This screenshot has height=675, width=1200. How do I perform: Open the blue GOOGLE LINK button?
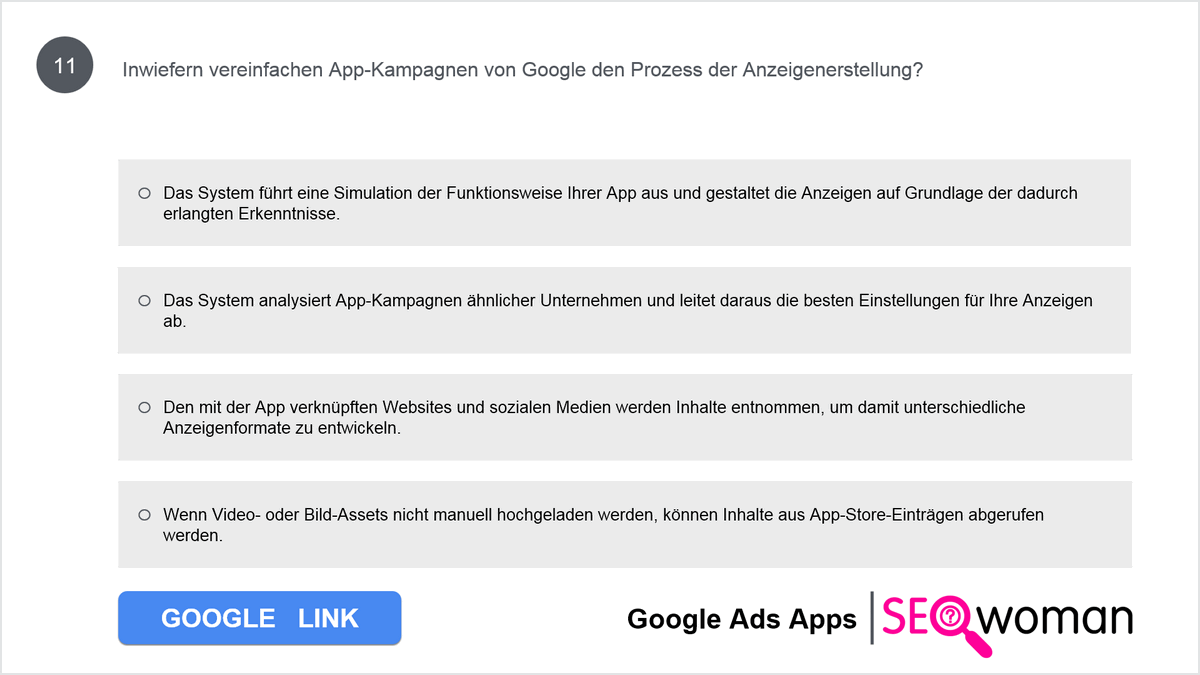point(260,618)
